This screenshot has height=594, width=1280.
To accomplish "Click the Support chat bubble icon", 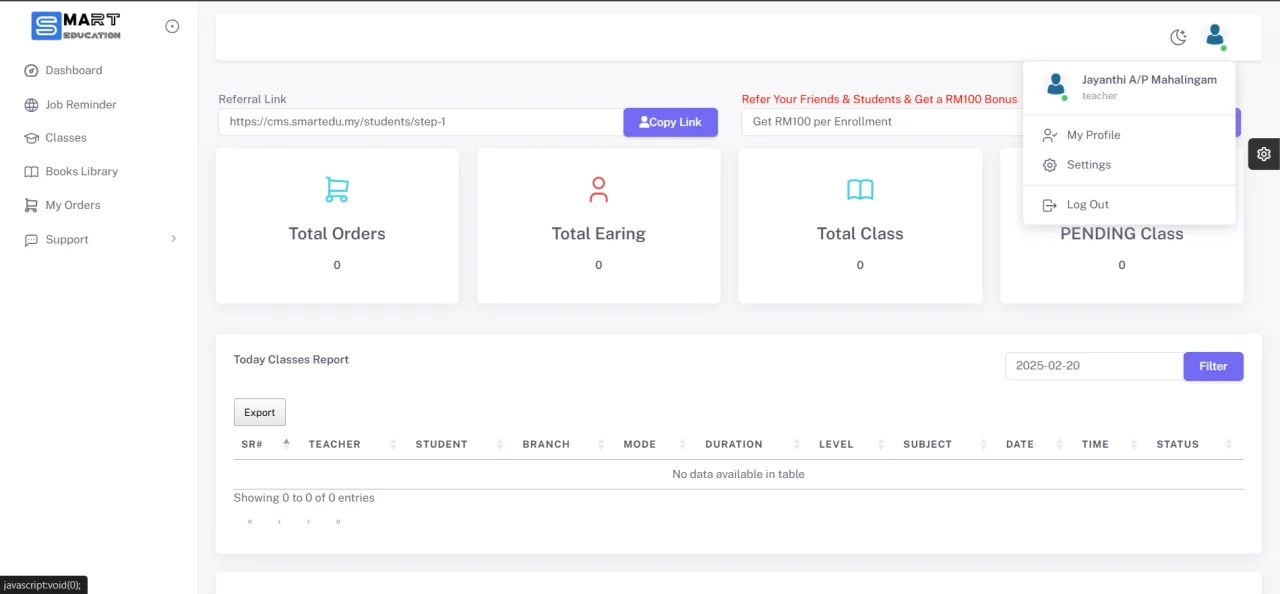I will pos(31,240).
